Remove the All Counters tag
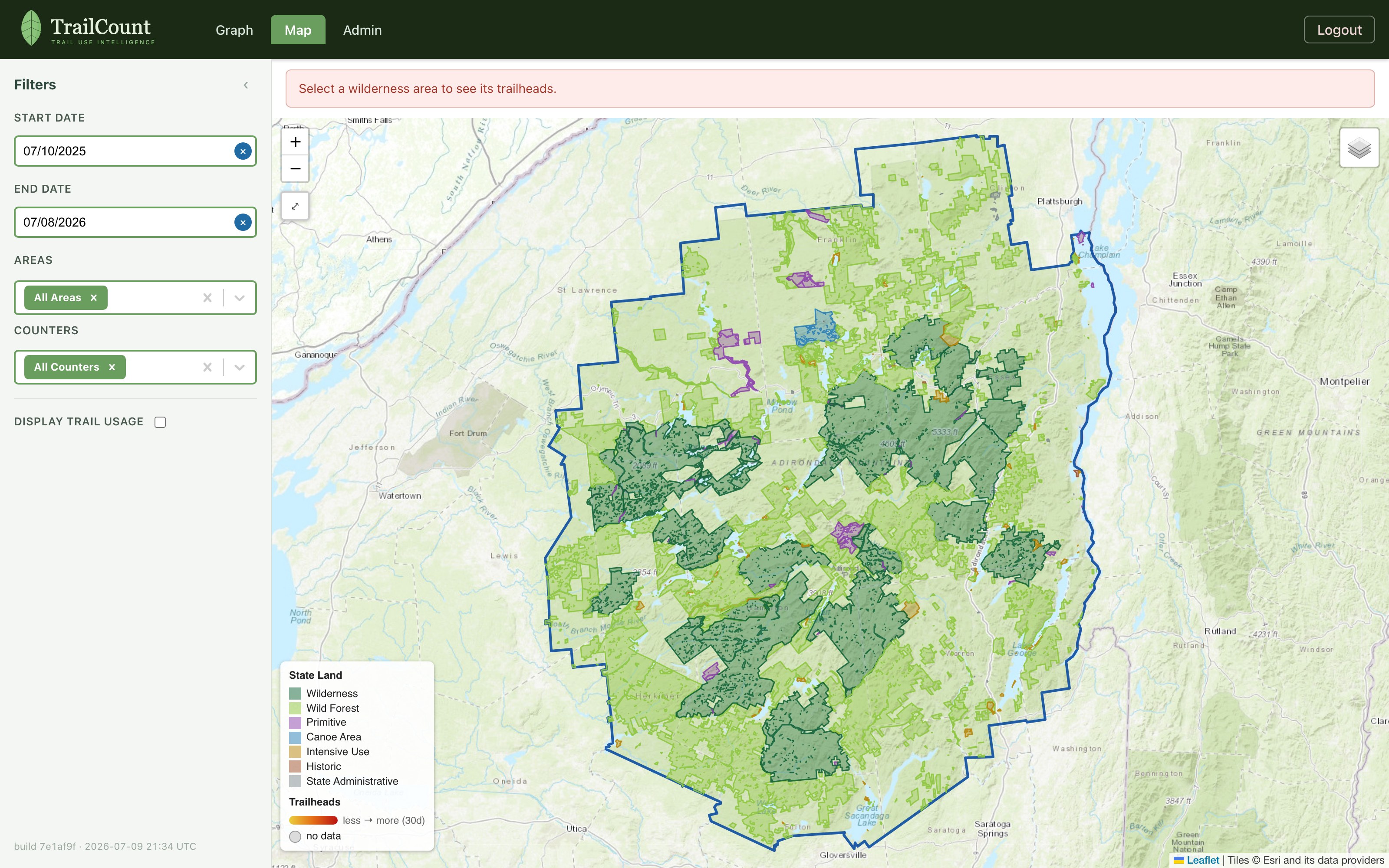Viewport: 1389px width, 868px height. coord(112,367)
